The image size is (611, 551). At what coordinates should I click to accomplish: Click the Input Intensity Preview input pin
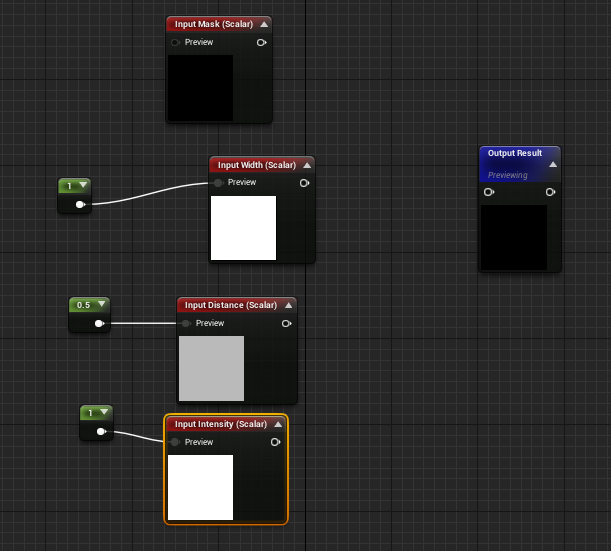click(x=175, y=442)
